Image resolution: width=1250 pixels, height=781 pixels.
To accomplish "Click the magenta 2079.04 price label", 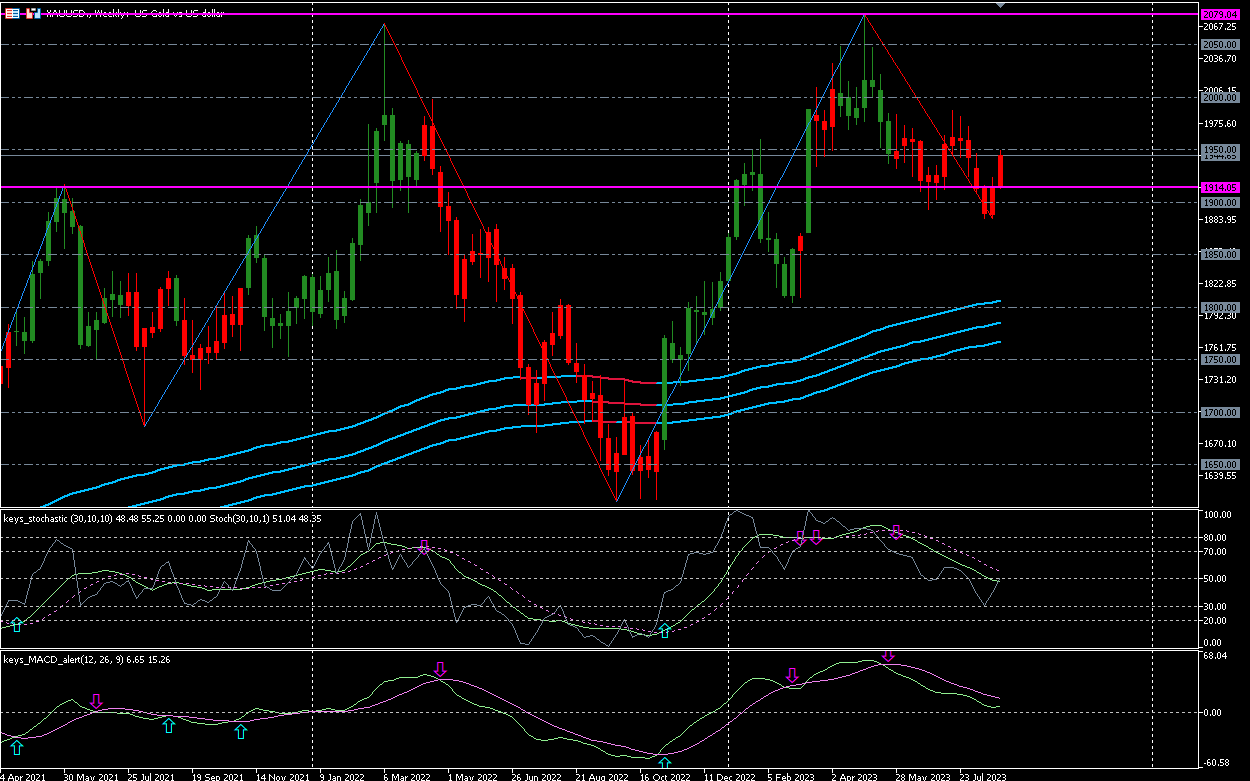I will point(1220,14).
